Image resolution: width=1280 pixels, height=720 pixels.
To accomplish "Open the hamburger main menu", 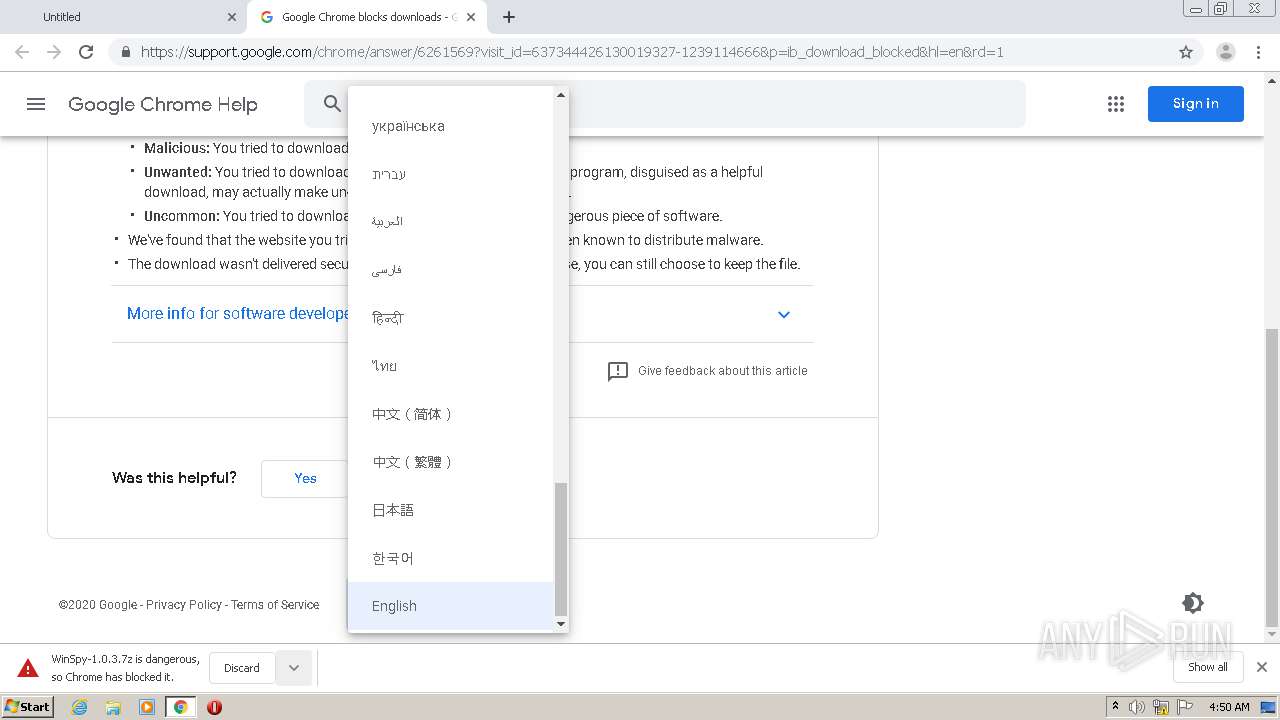I will 36,104.
